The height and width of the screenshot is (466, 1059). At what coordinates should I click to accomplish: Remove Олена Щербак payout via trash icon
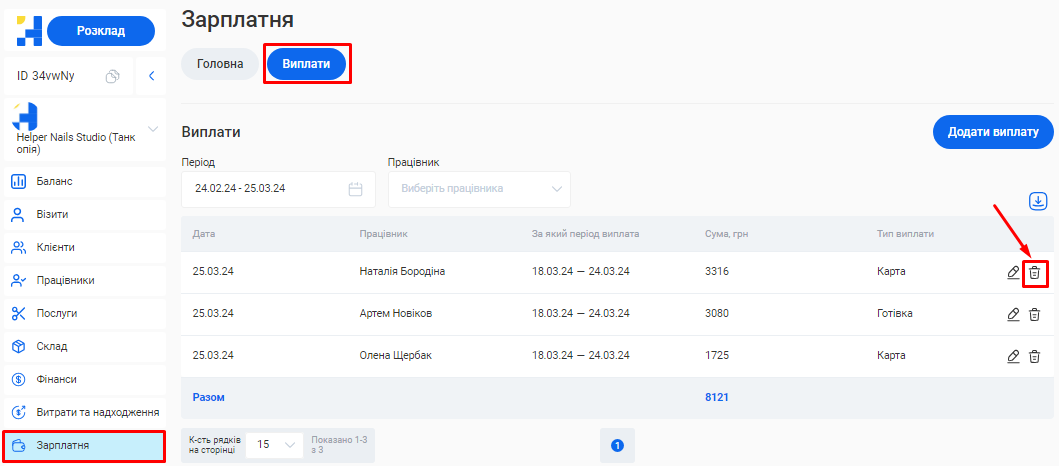[1035, 356]
